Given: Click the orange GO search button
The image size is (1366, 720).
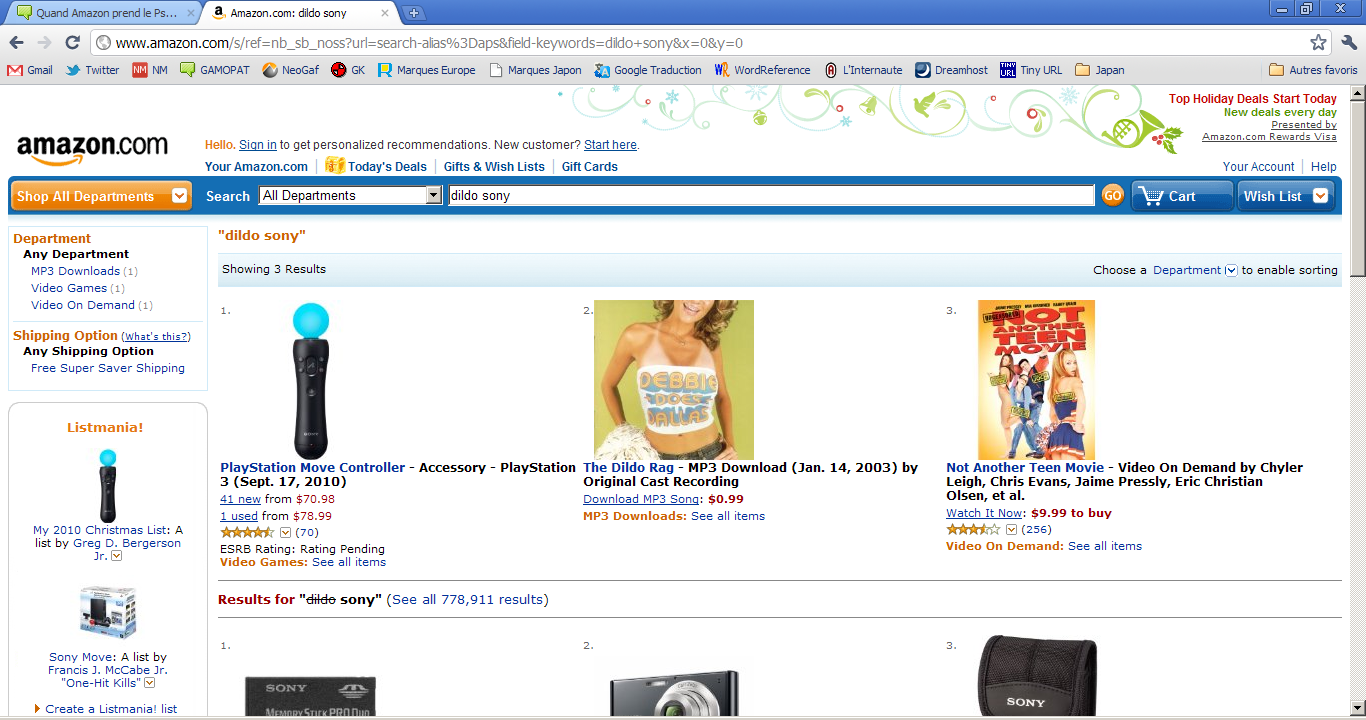Looking at the screenshot, I should (x=1112, y=195).
